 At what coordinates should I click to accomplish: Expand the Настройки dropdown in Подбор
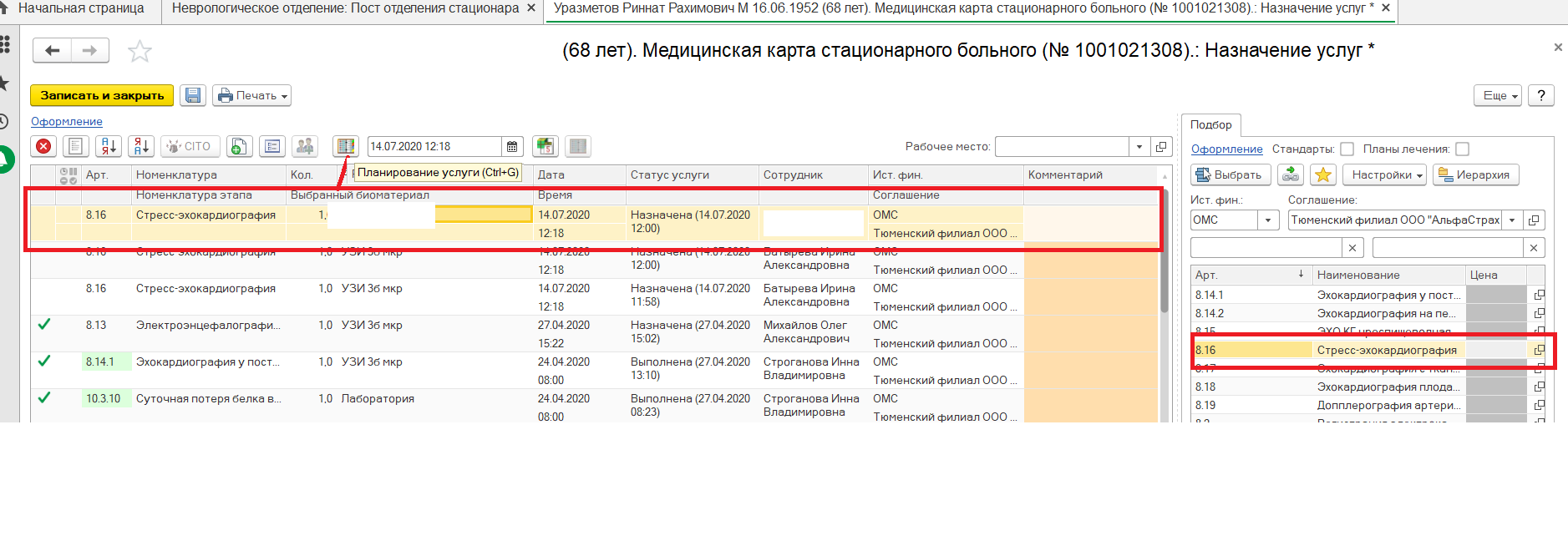[1388, 174]
